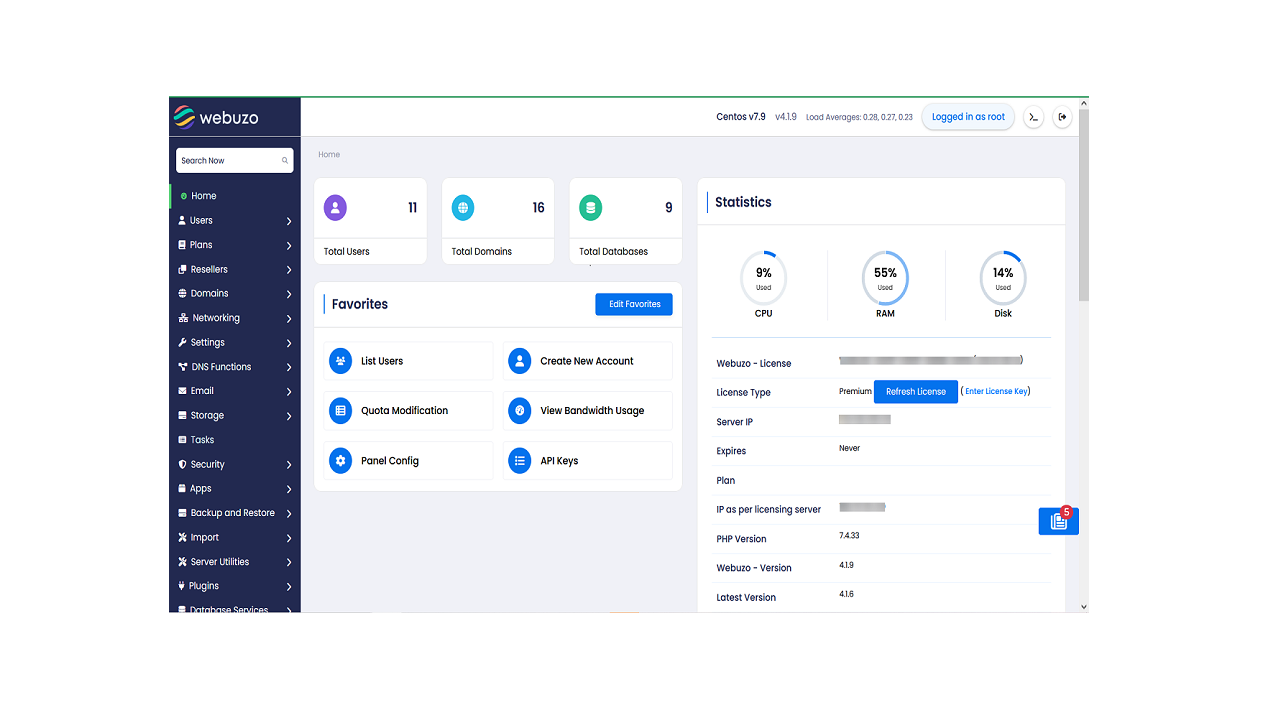The width and height of the screenshot is (1280, 720).
Task: Expand the DNS Functions menu chevron
Action: coord(289,368)
